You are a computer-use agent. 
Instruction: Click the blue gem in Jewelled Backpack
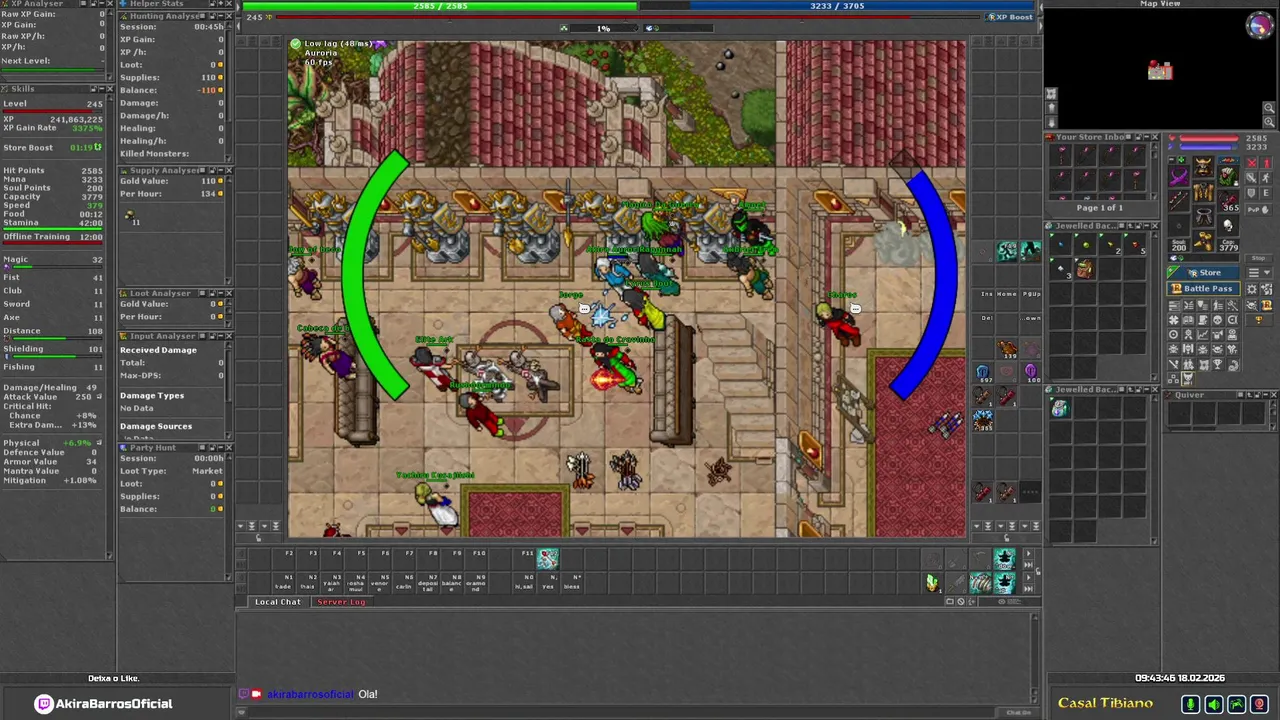[x=1061, y=244]
